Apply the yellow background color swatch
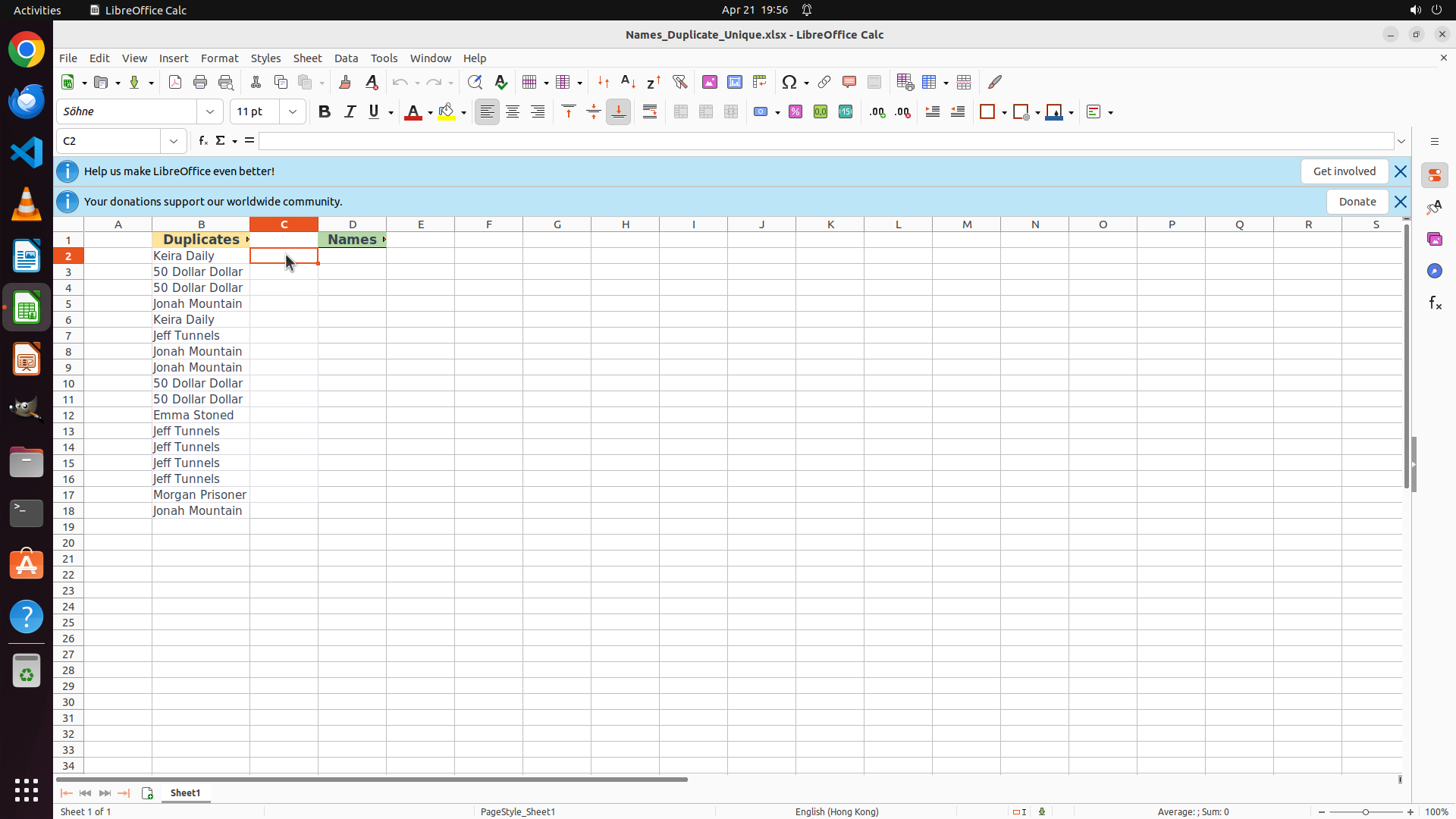This screenshot has width=1456, height=819. pyautogui.click(x=447, y=111)
